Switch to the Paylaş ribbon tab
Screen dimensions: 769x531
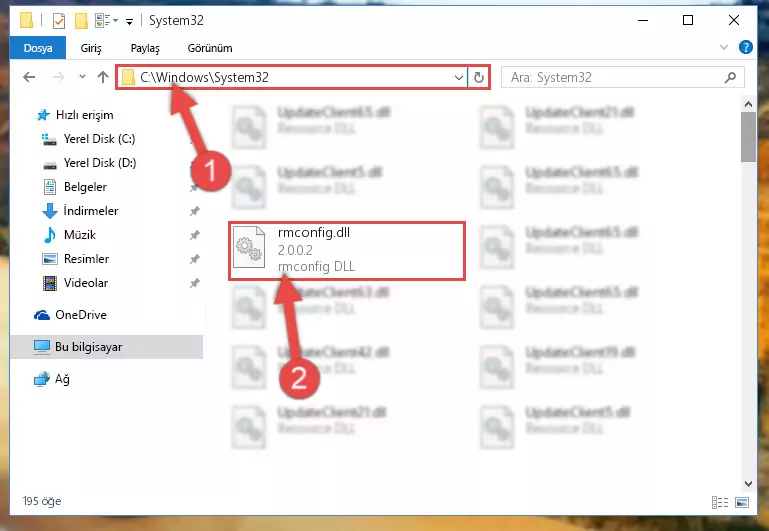point(145,48)
